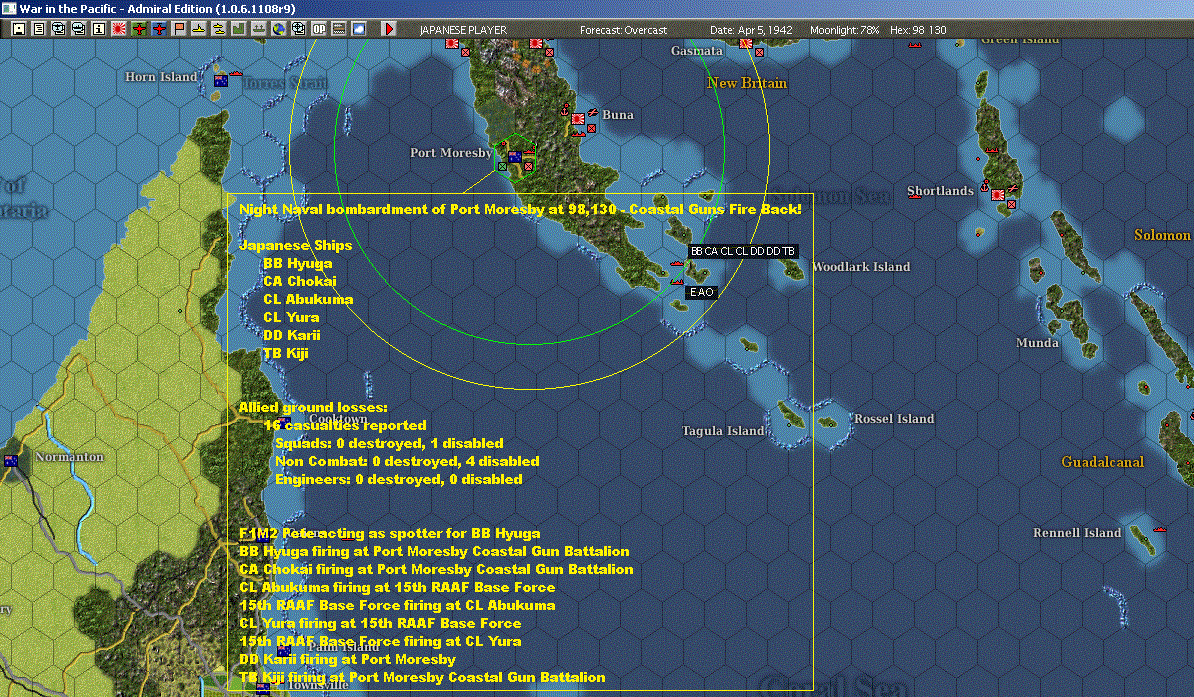Click the Woodlark Island map label
Viewport: 1194px width, 697px height.
861,267
